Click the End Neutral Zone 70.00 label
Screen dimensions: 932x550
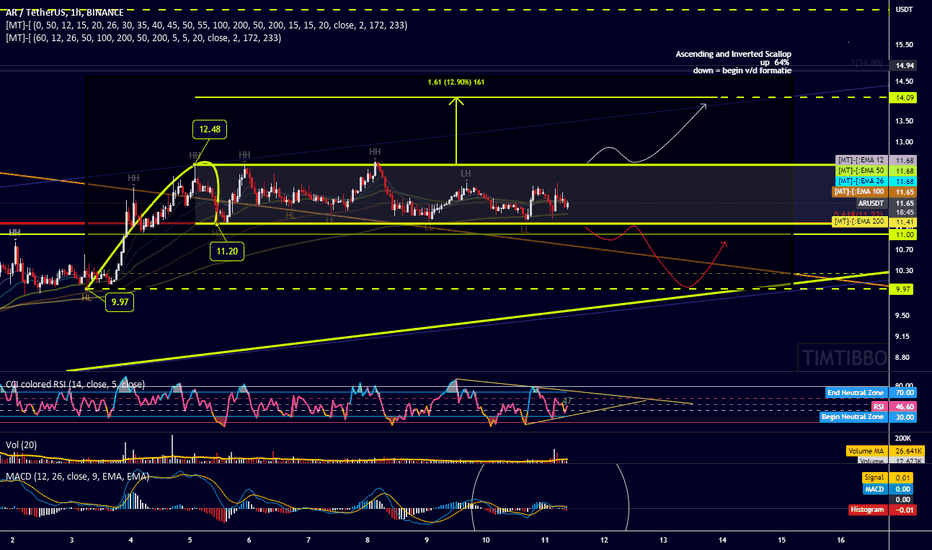(871, 392)
